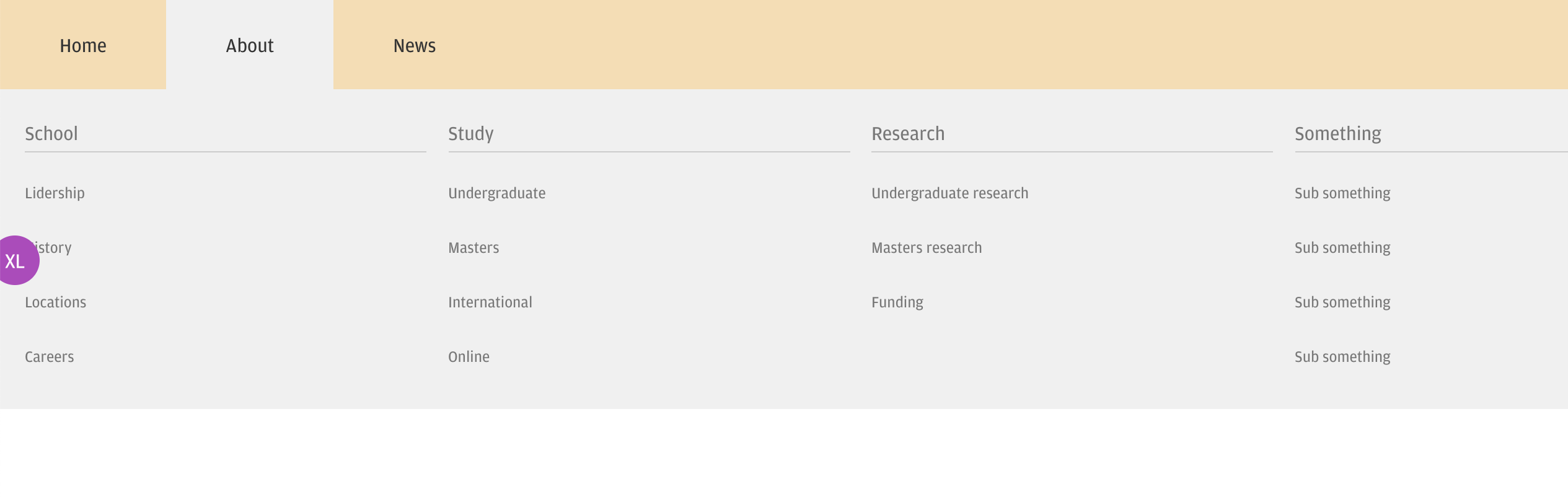Open the Undergraduate research link
The image size is (1568, 497).
(949, 193)
